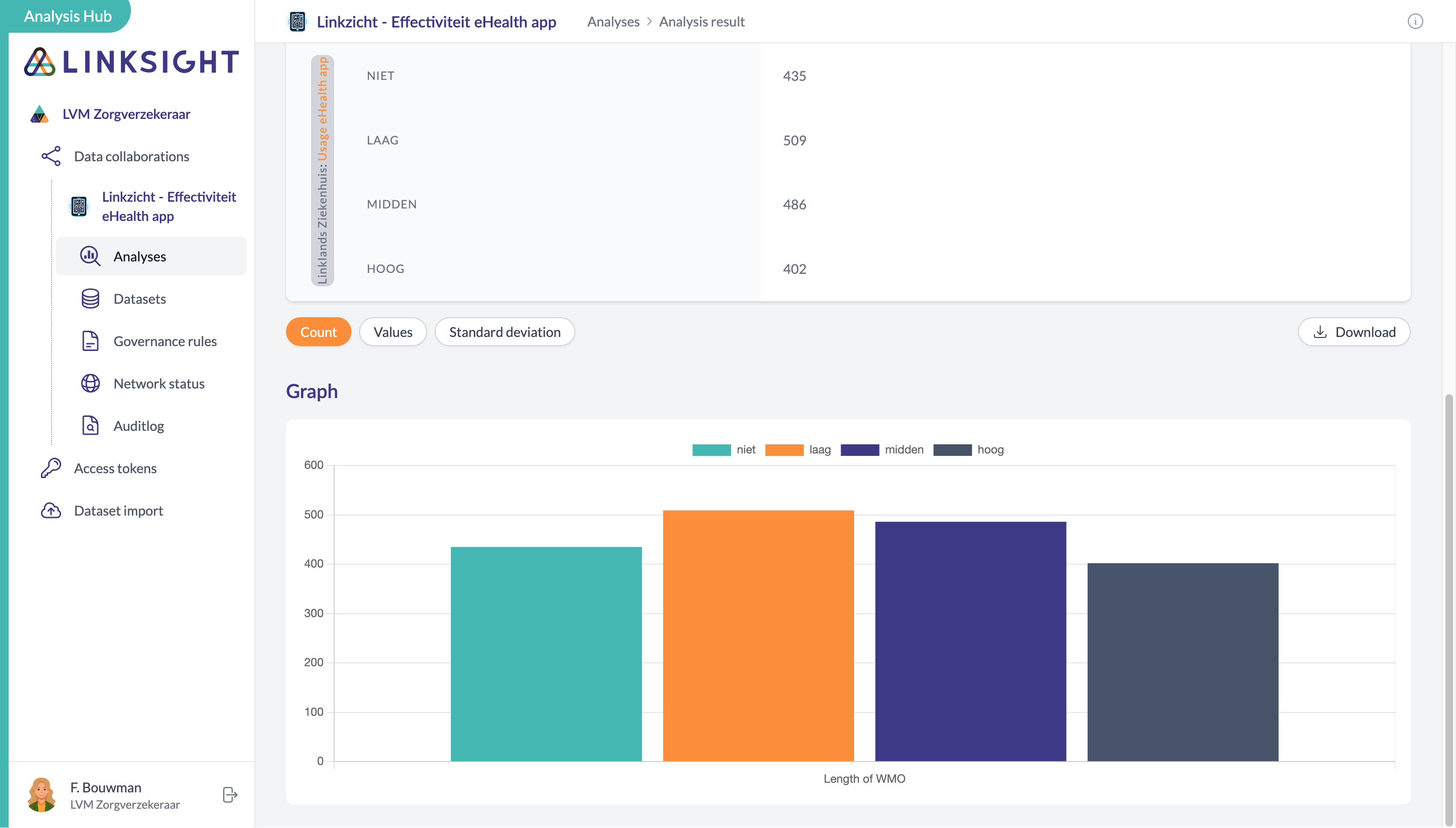
Task: Click the Analyses breadcrumb link
Action: [x=612, y=22]
